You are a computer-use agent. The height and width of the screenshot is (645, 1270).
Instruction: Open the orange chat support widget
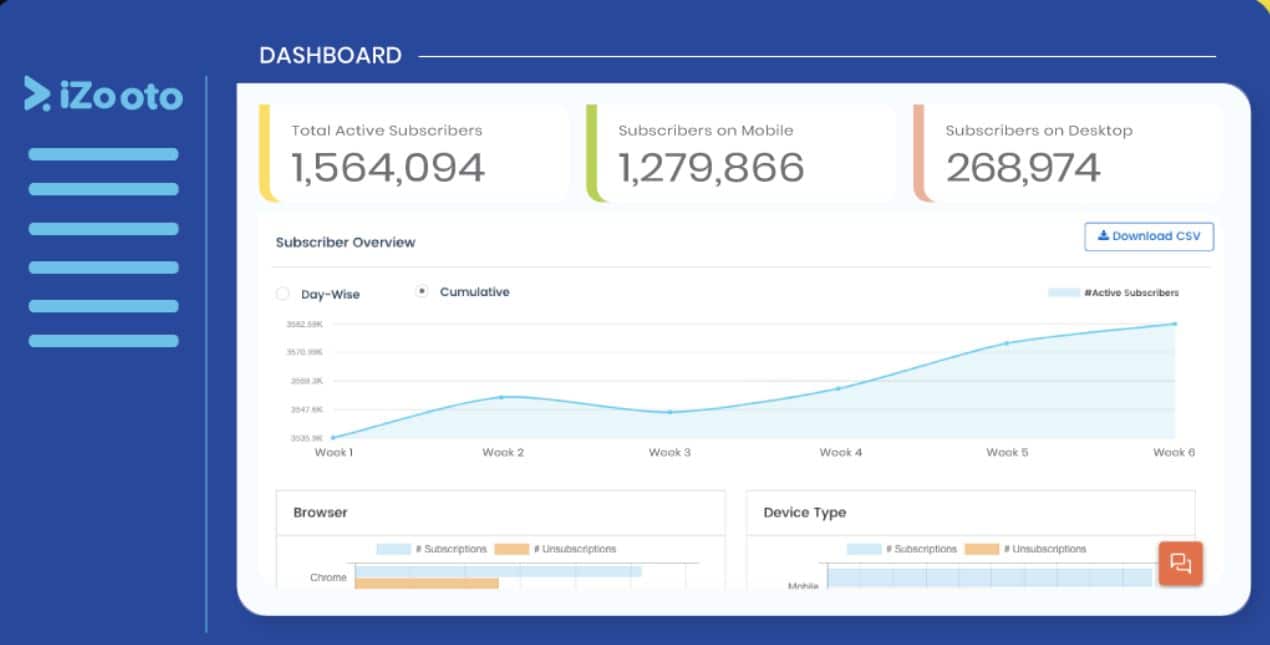[1180, 563]
